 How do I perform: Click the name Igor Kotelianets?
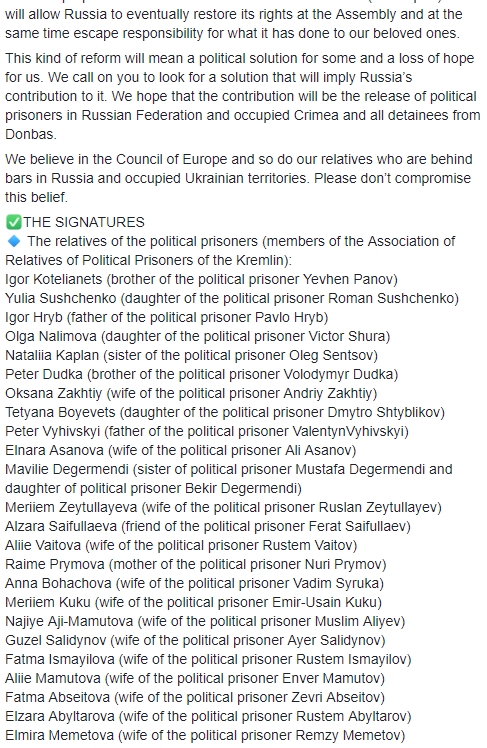53,279
